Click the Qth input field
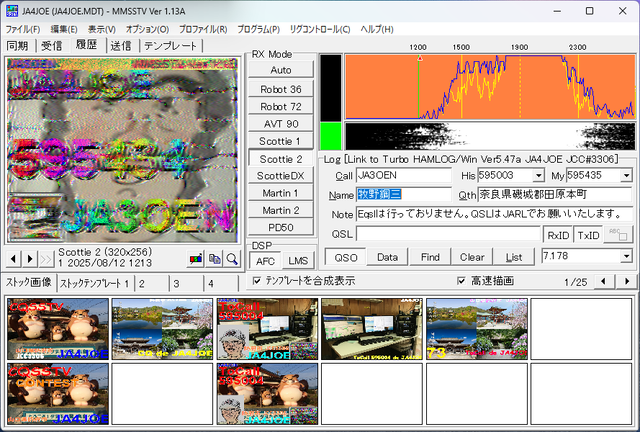 click(x=555, y=194)
